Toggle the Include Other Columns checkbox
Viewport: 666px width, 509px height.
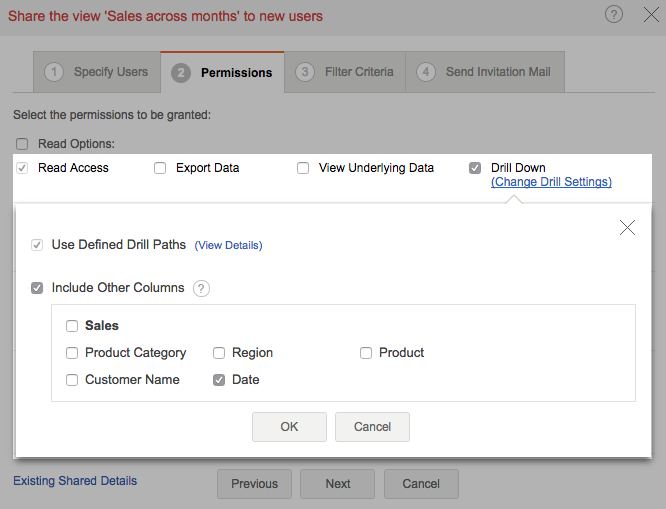point(37,288)
